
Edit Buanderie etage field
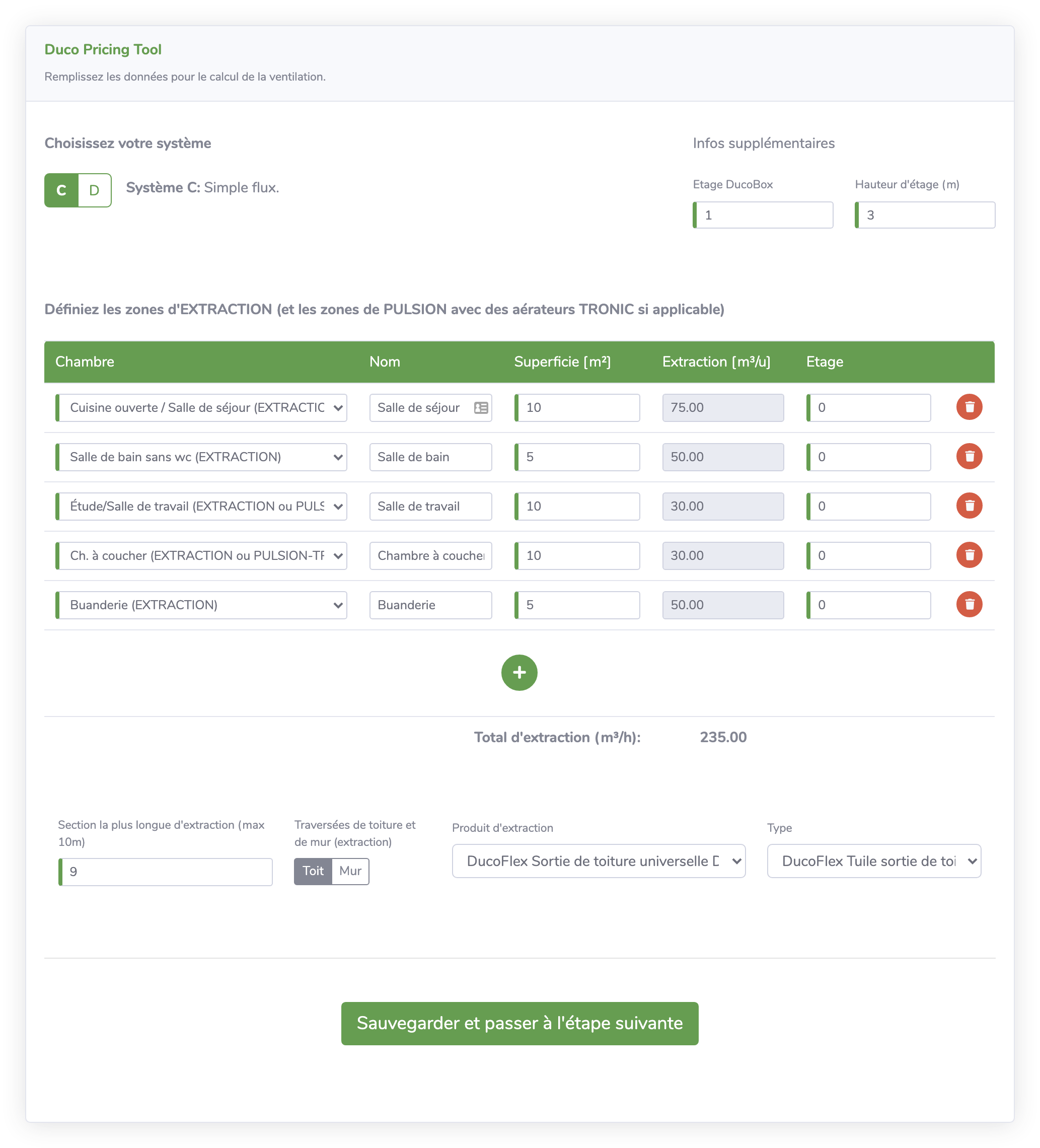(x=869, y=605)
